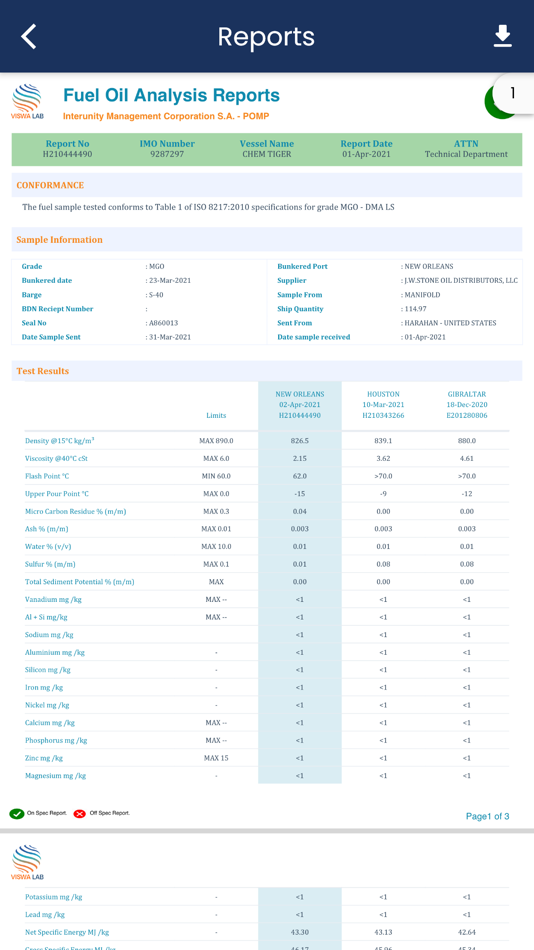Click the green On Spec Report checkmark icon
Screen dimensions: 534x950
(16, 814)
